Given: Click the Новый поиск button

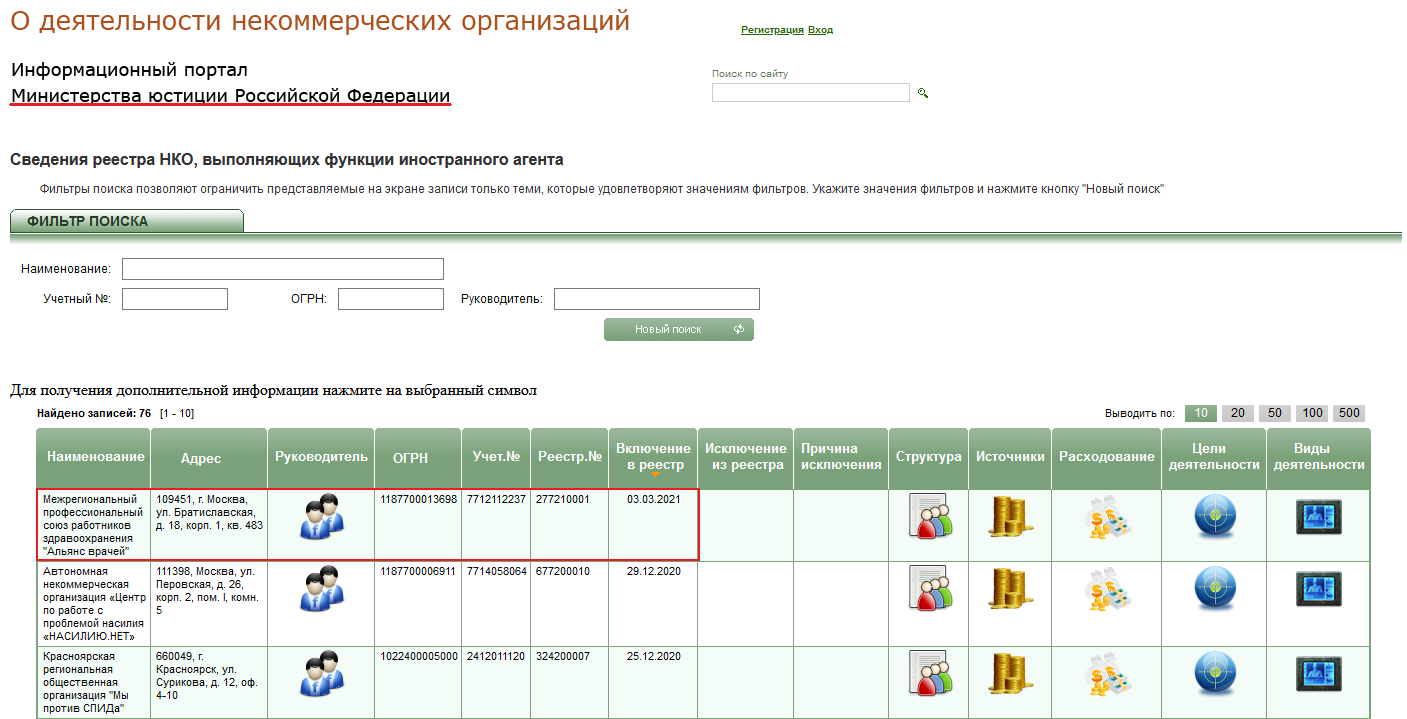Looking at the screenshot, I should click(679, 329).
